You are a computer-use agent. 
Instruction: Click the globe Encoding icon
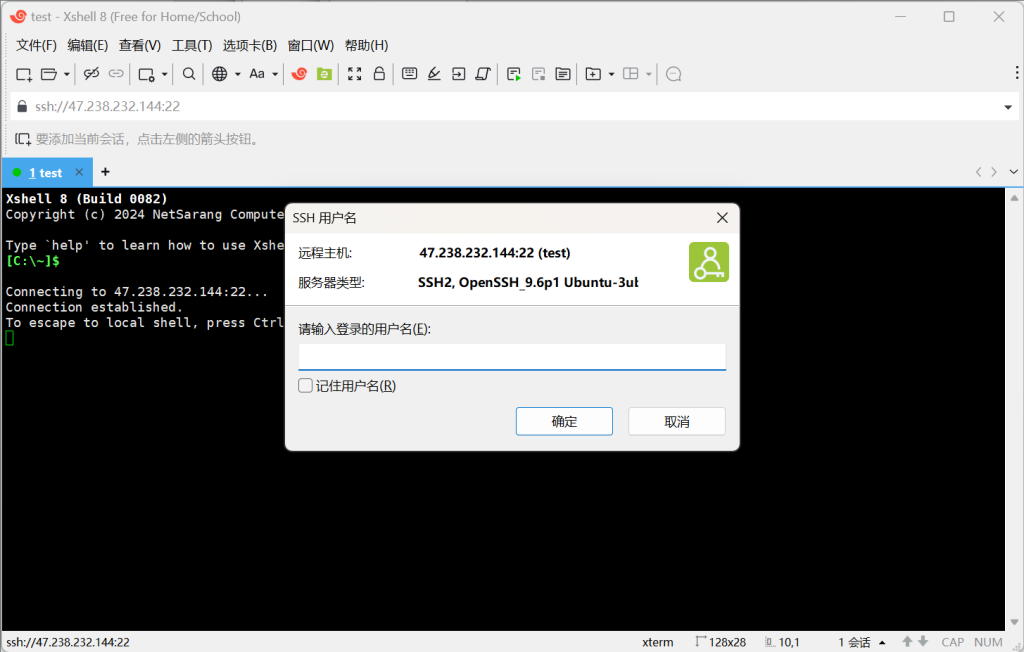[x=219, y=74]
